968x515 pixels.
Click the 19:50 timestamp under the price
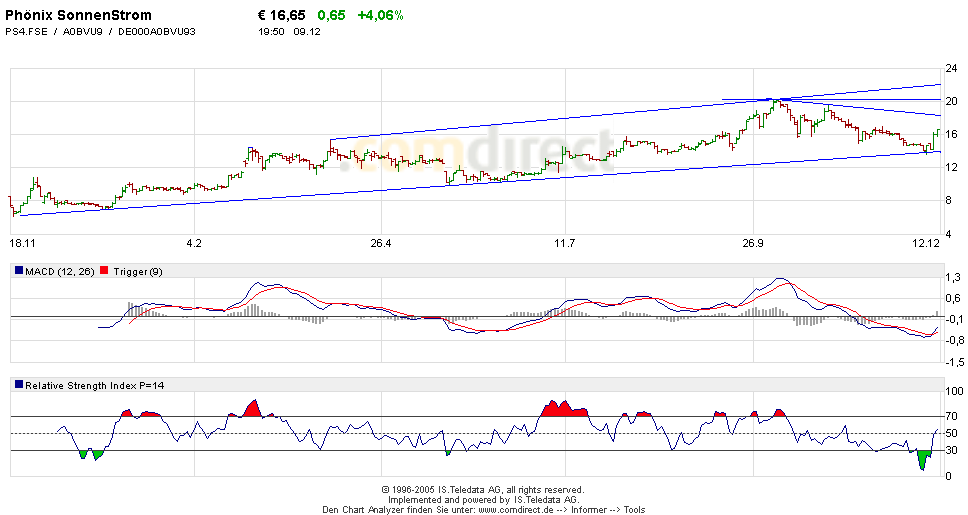click(x=271, y=32)
